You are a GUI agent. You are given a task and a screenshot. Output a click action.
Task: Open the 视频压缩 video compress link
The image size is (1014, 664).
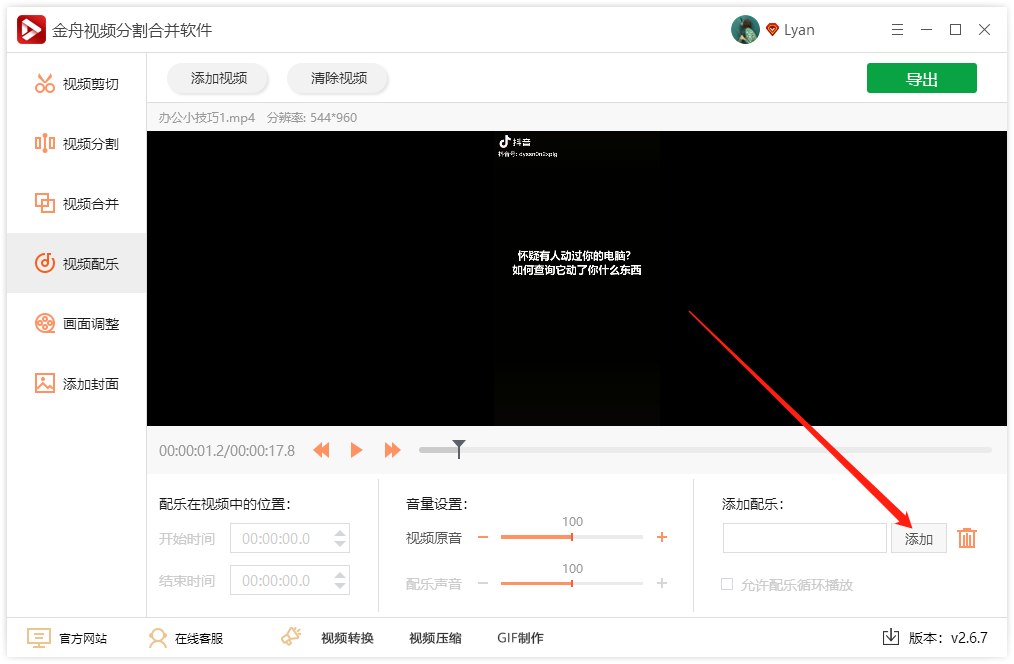pyautogui.click(x=435, y=638)
